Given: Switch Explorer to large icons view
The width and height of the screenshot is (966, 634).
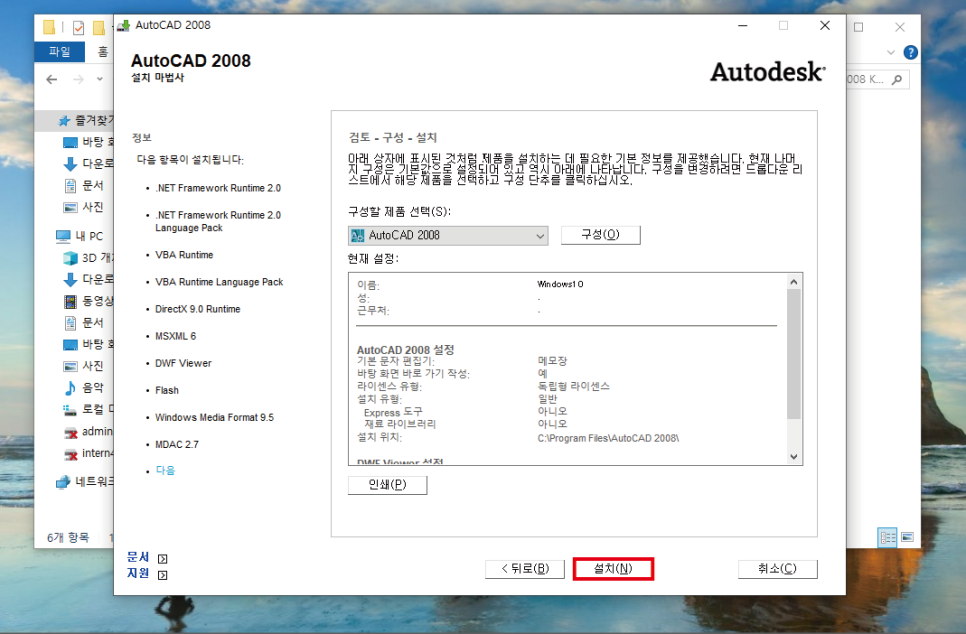Looking at the screenshot, I should point(907,537).
